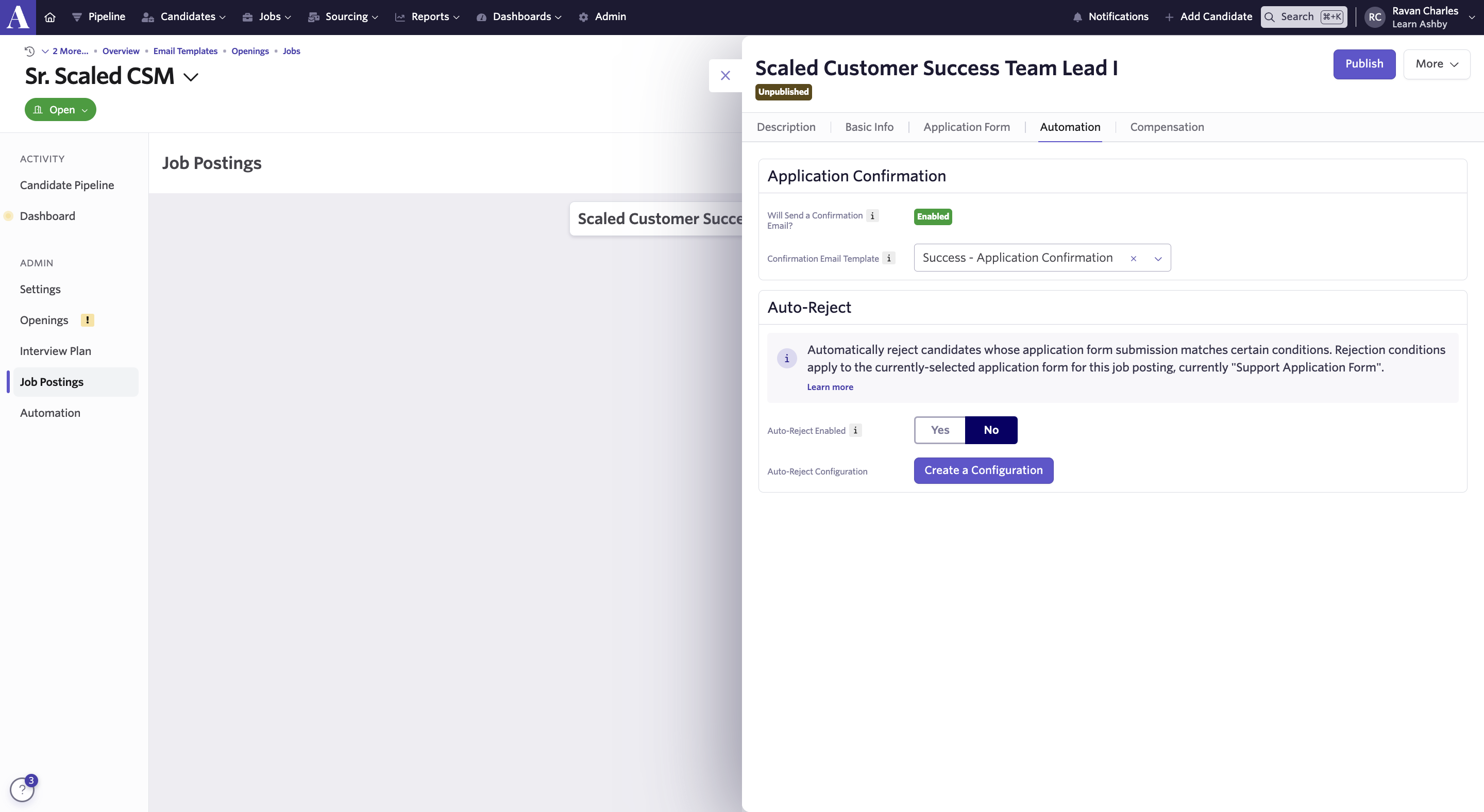Open Settings in the admin sidebar
The image size is (1484, 812).
[40, 289]
